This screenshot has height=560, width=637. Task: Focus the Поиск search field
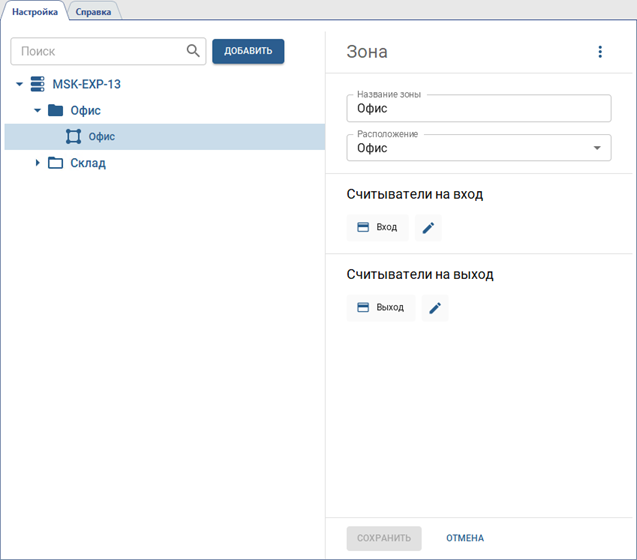point(100,51)
